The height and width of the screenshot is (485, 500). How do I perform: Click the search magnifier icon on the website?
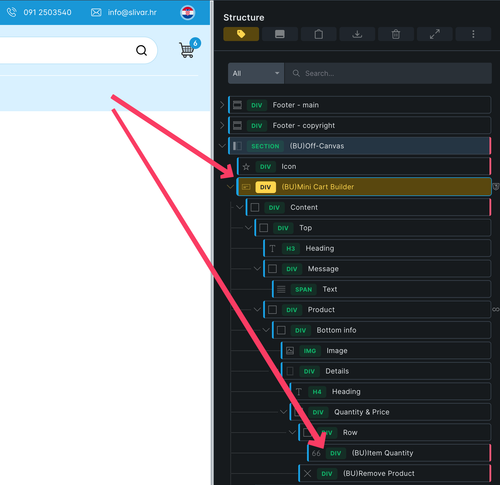pos(141,50)
